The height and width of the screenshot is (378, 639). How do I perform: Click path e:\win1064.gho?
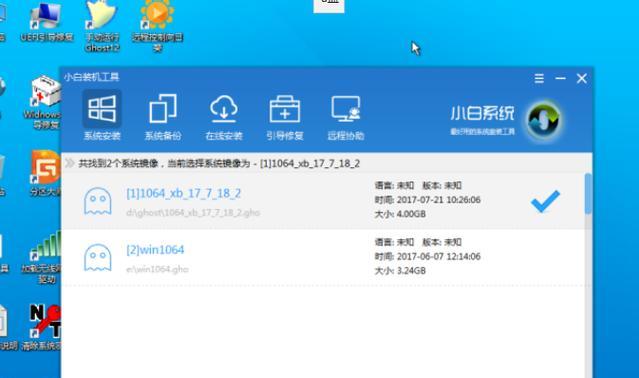point(157,269)
